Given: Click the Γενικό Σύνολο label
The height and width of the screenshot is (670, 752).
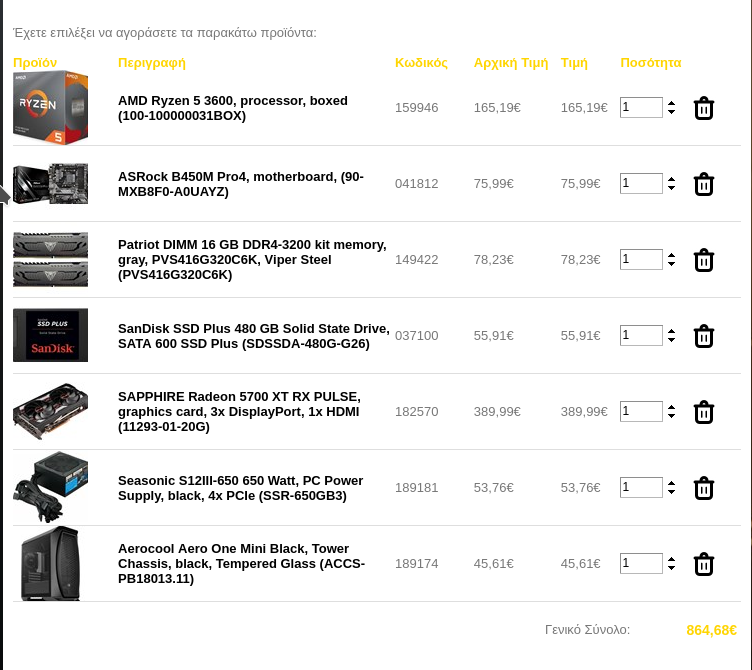Looking at the screenshot, I should [x=588, y=630].
